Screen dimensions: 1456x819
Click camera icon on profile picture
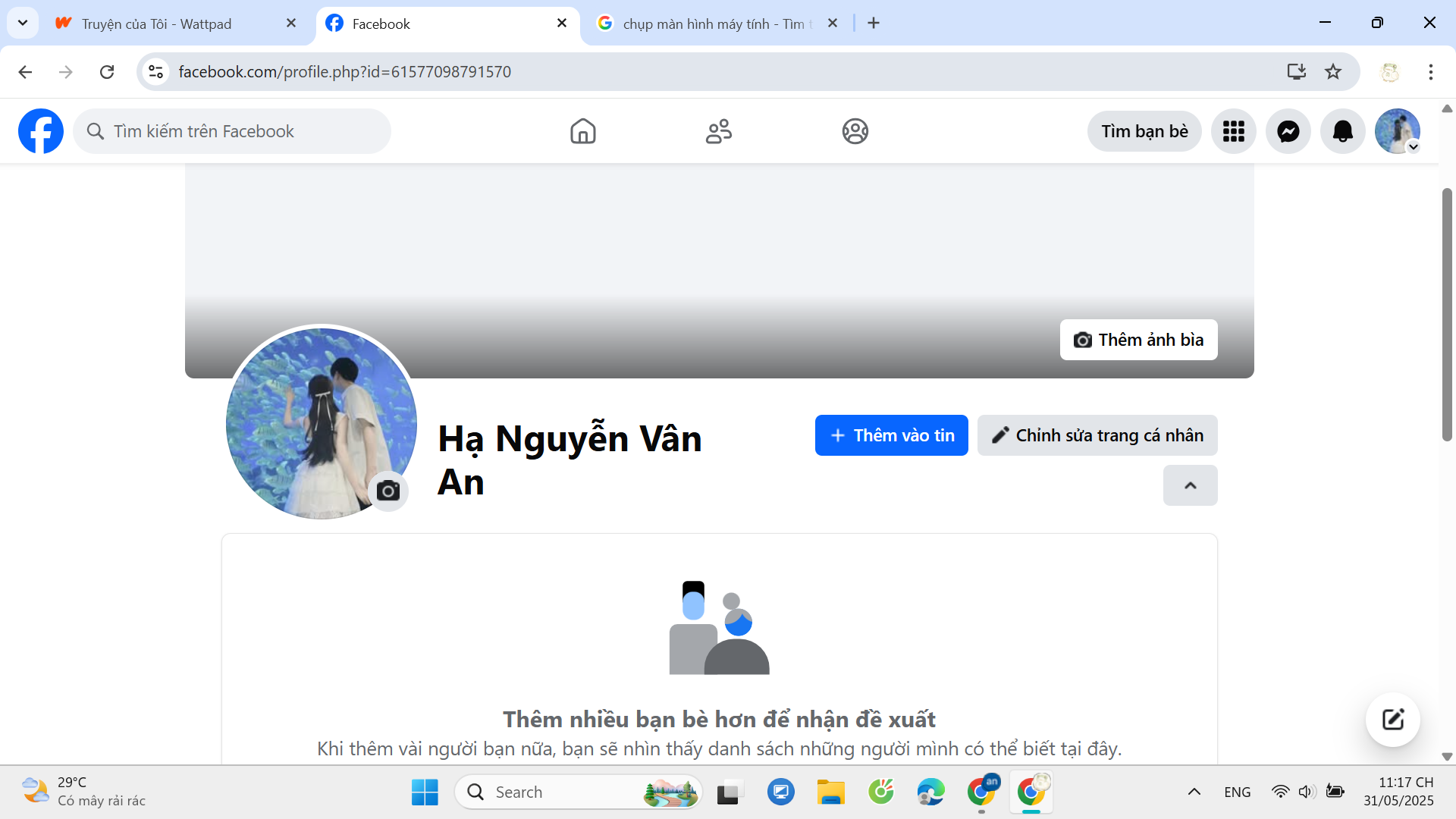(x=388, y=491)
